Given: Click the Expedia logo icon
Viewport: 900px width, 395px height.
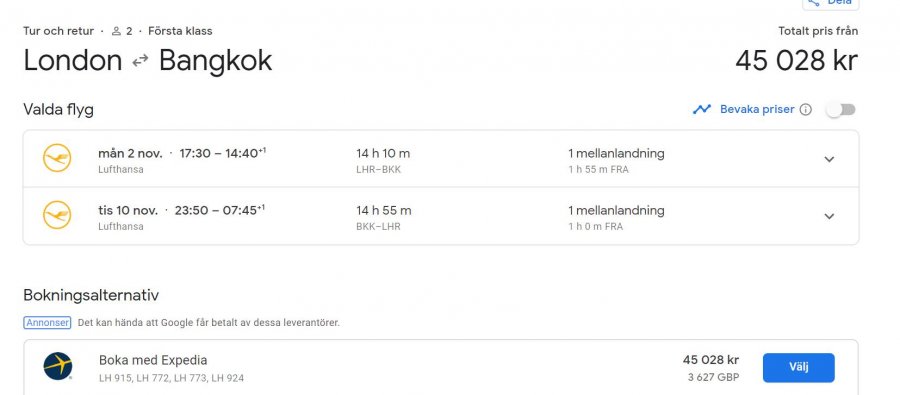Looking at the screenshot, I should [58, 366].
